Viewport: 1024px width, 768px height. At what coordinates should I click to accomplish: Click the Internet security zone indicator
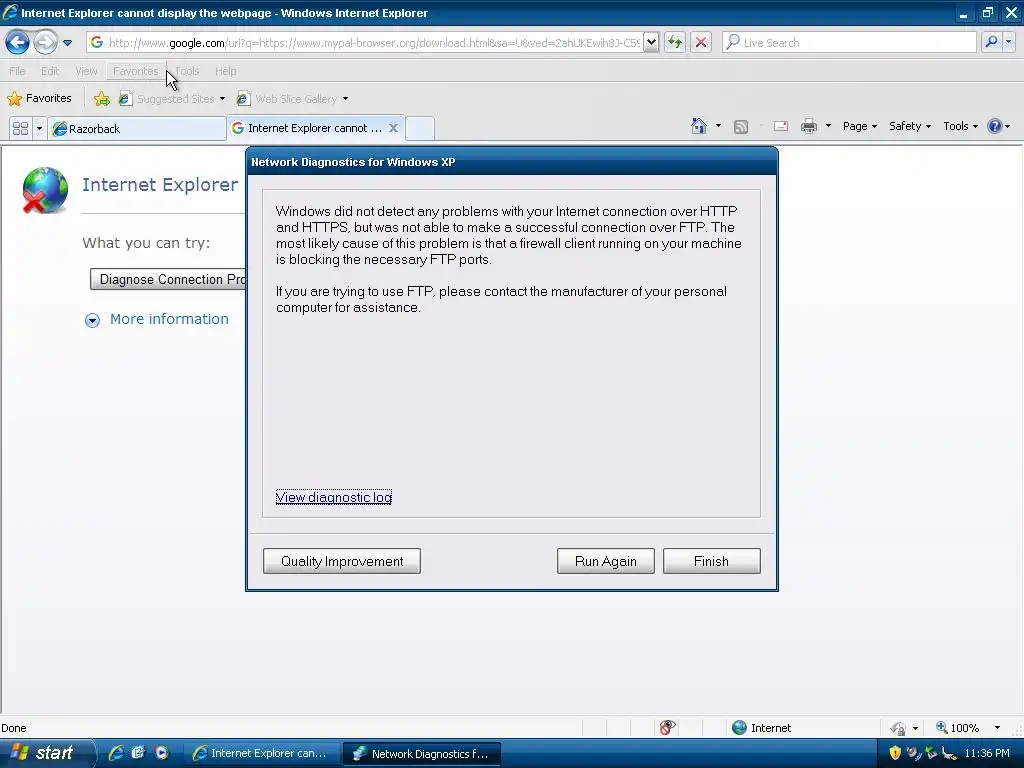click(x=761, y=728)
